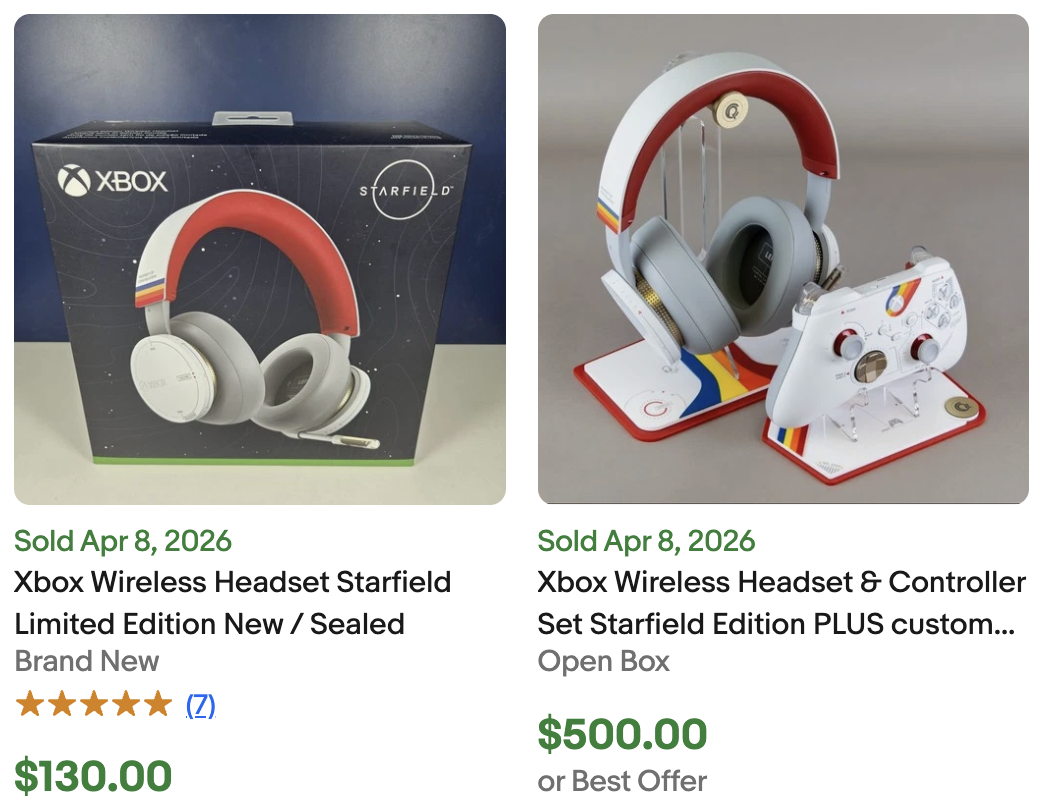
Task: Click the 'or Best Offer' label
Action: point(621,781)
